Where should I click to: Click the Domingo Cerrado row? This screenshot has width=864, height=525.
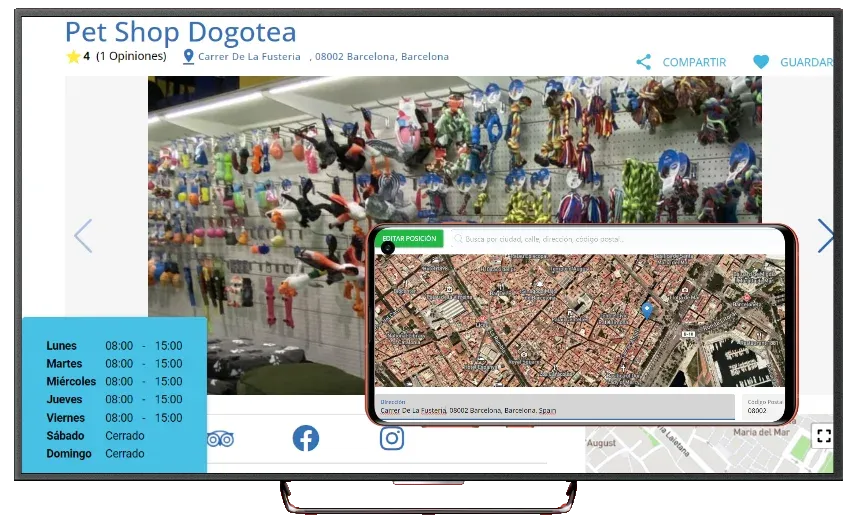coord(95,453)
